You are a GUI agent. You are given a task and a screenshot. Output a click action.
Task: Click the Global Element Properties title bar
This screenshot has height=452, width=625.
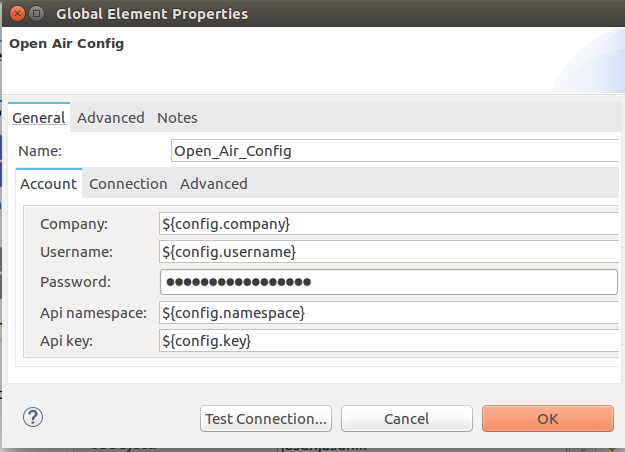300,14
